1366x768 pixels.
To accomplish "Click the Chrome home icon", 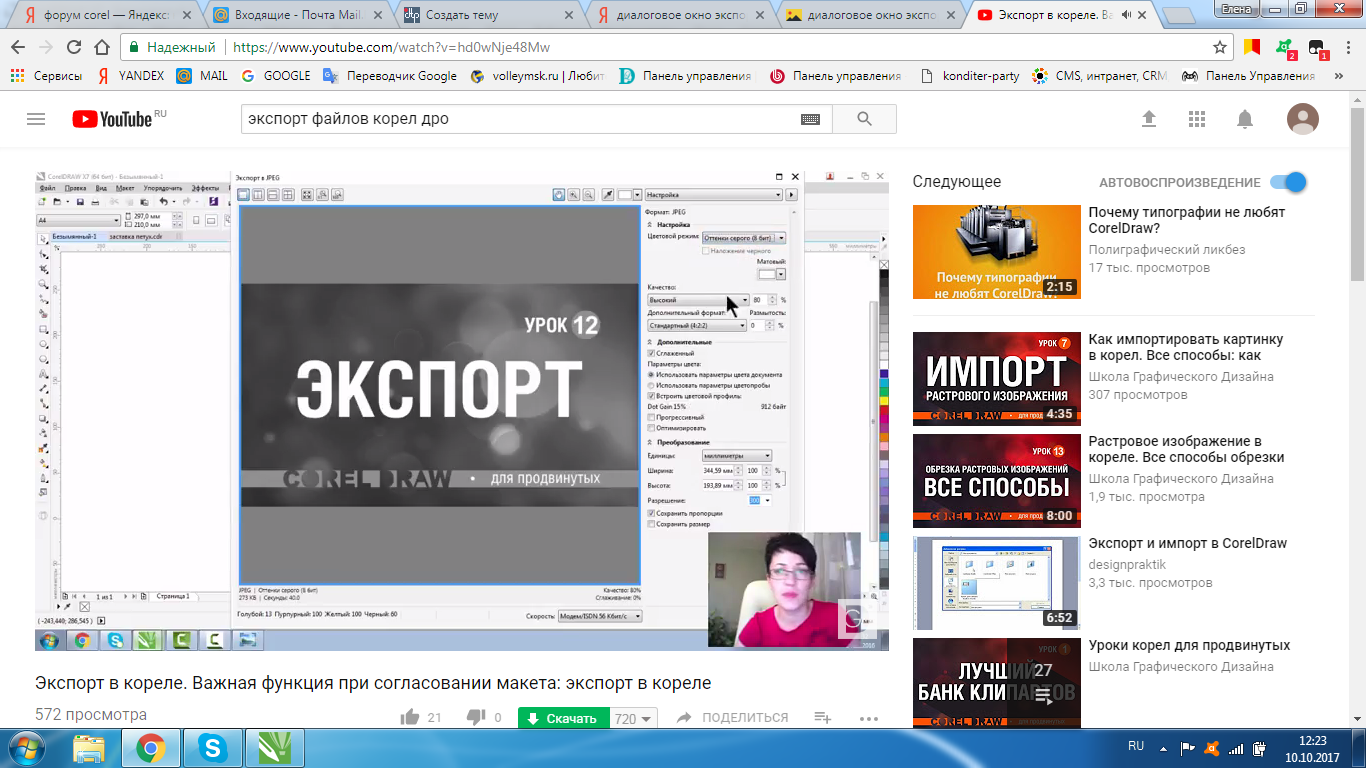I will click(101, 47).
